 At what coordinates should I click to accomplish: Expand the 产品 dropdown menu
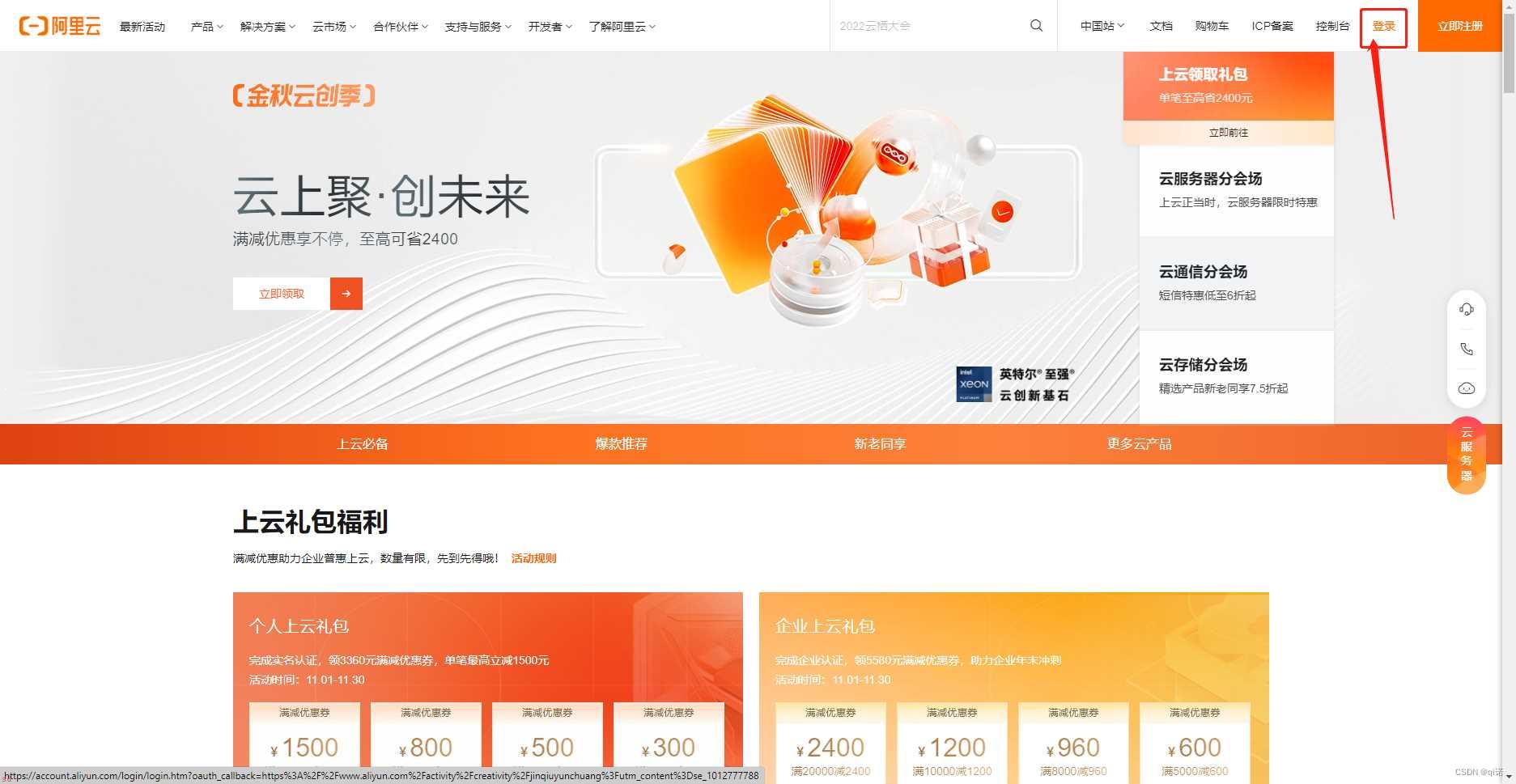pos(206,27)
